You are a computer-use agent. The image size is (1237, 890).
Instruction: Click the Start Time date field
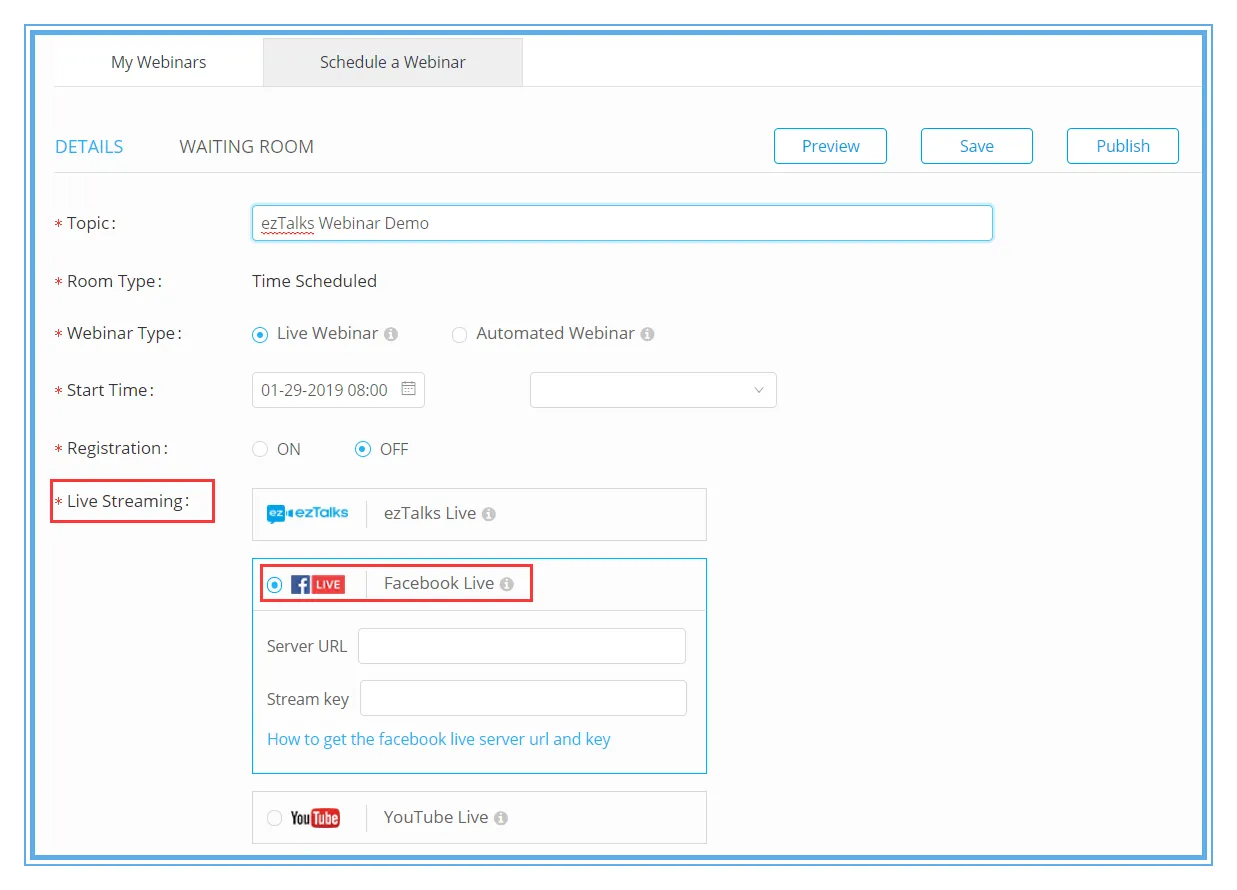click(338, 390)
